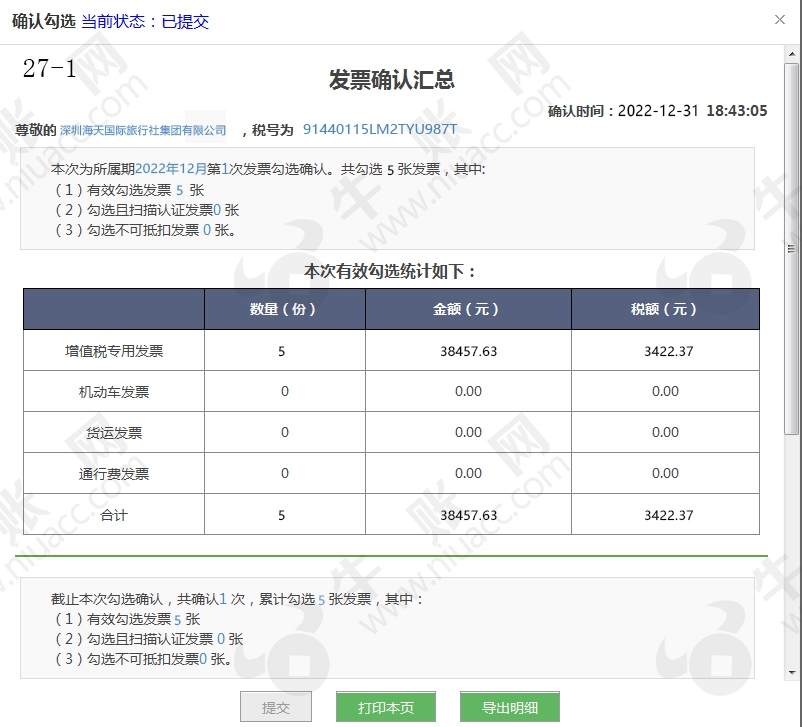Click the 发票确认汇总 heading

pyautogui.click(x=391, y=80)
